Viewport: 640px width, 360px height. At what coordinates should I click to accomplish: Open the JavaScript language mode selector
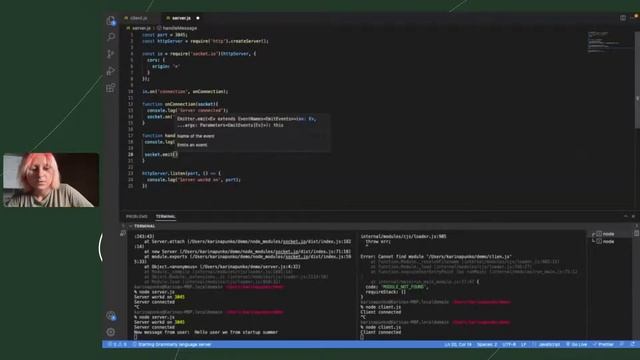(549, 344)
